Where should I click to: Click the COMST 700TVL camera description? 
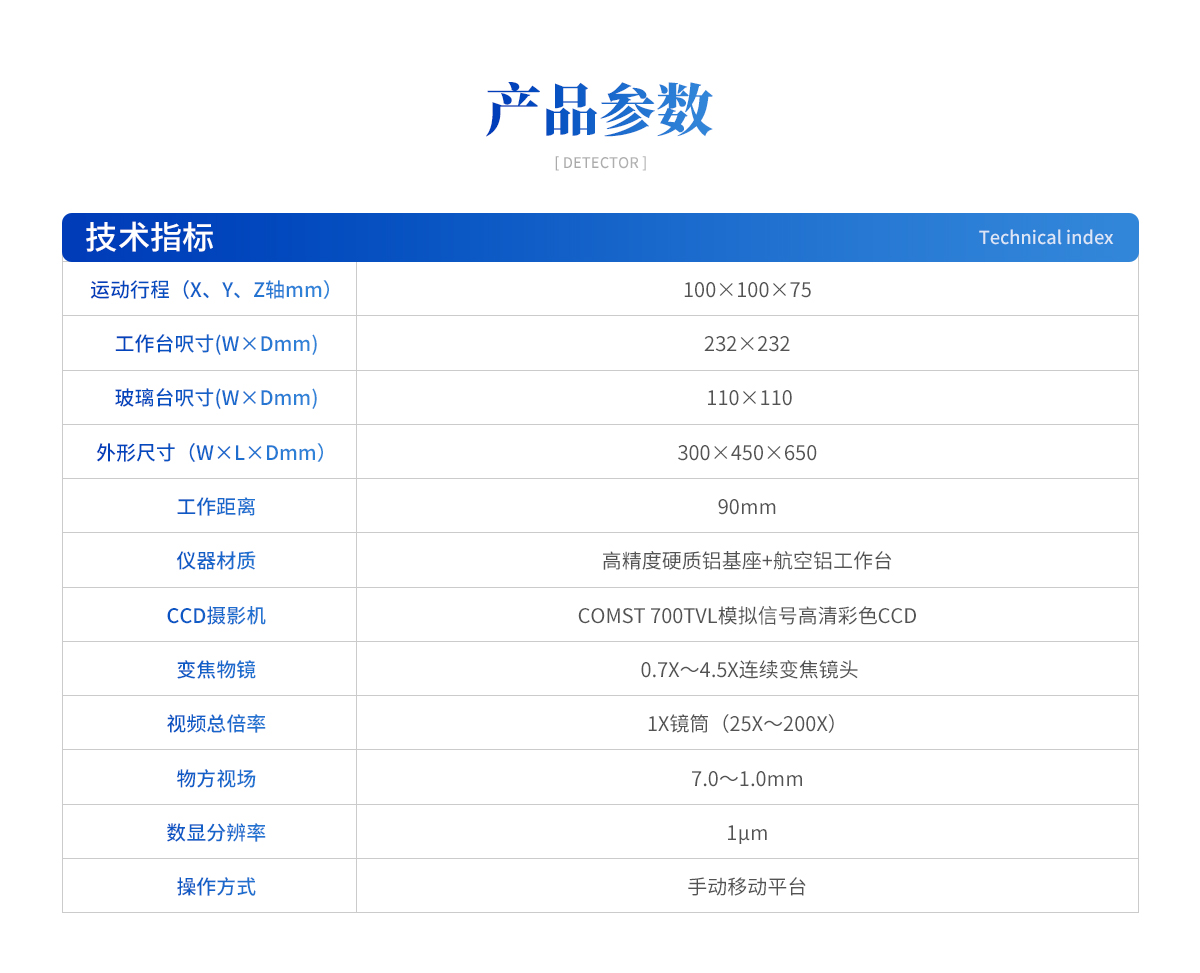747,616
